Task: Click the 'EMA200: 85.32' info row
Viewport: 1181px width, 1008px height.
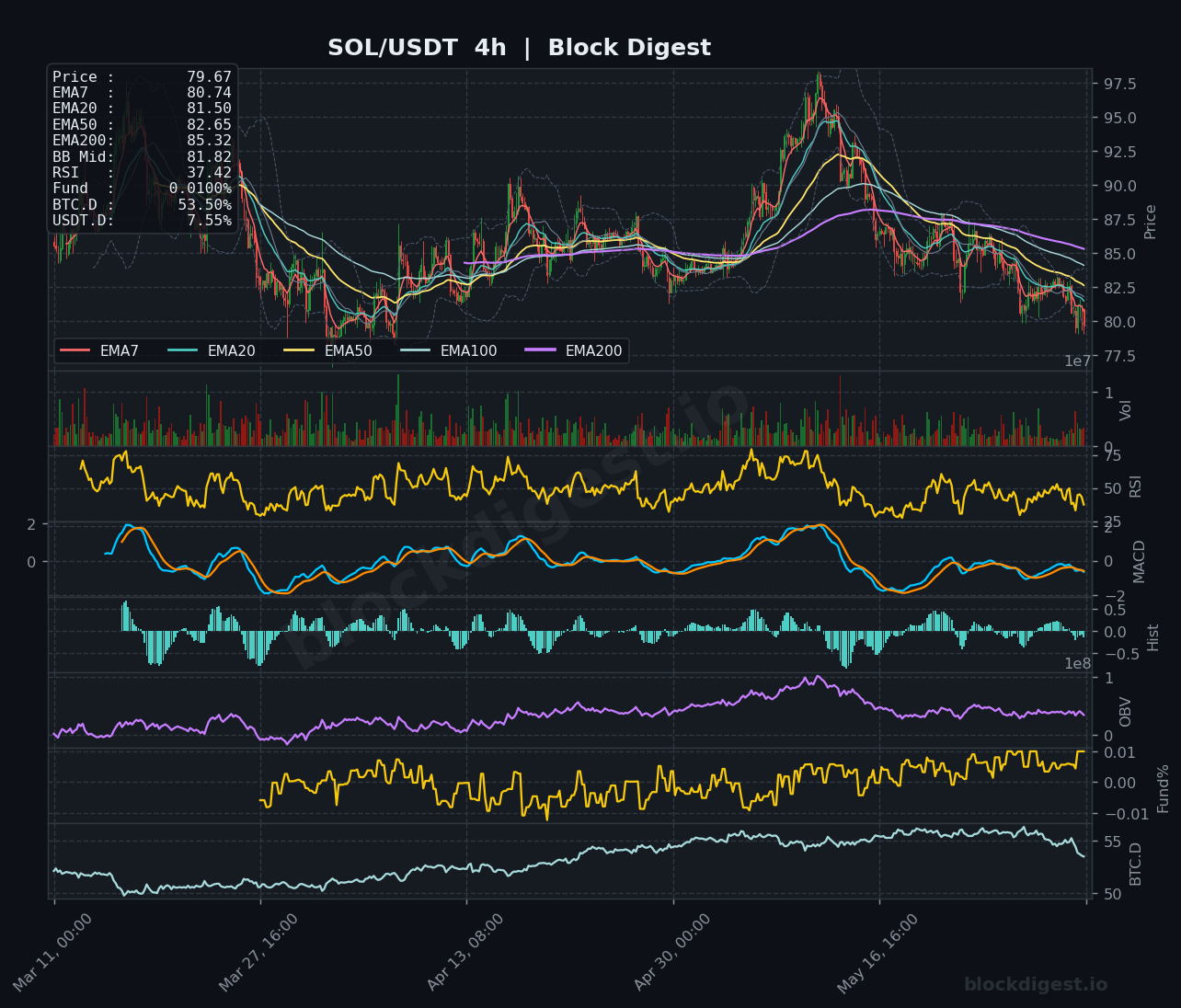Action: click(142, 141)
